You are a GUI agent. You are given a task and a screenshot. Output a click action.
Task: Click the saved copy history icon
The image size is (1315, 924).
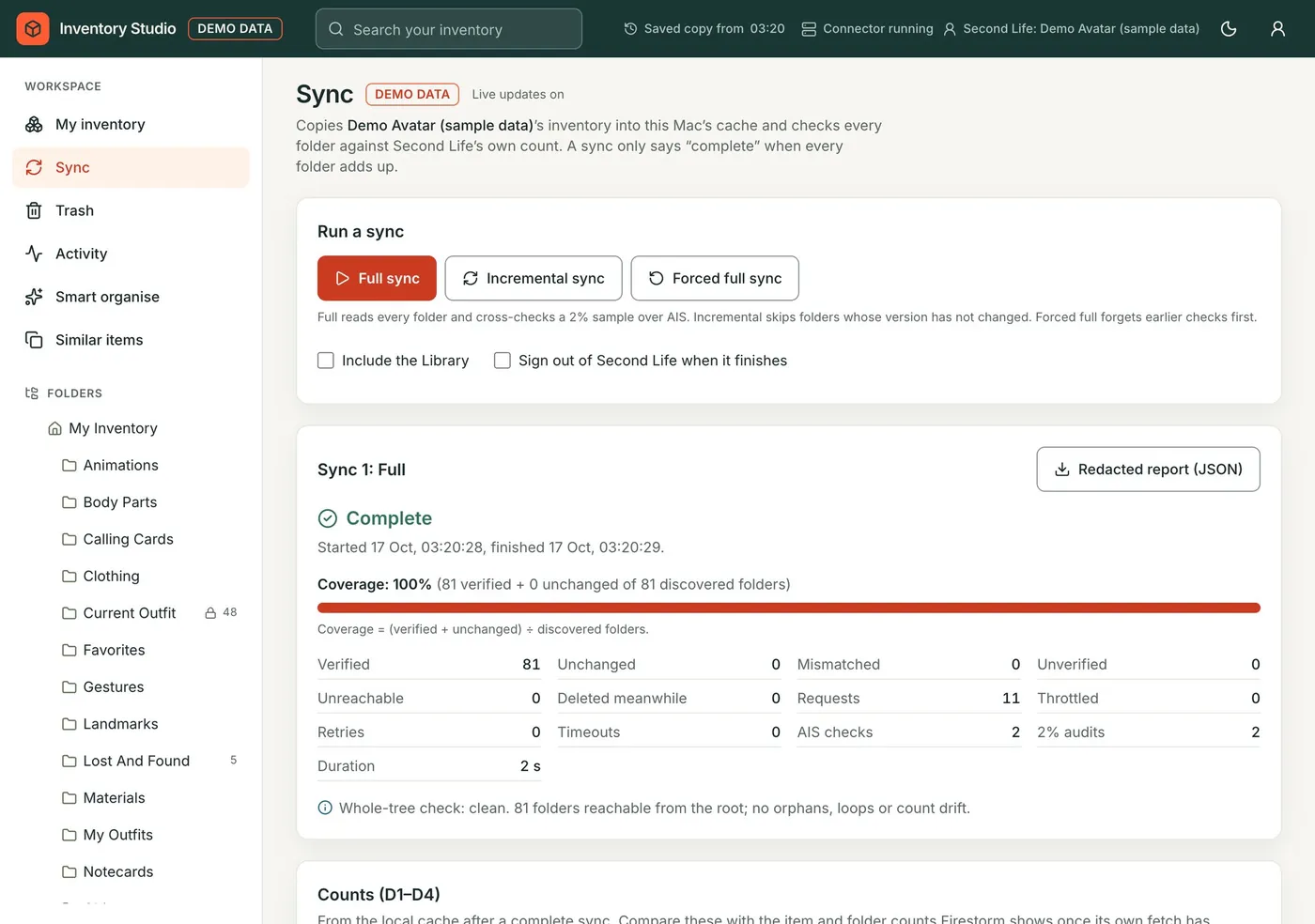(630, 29)
